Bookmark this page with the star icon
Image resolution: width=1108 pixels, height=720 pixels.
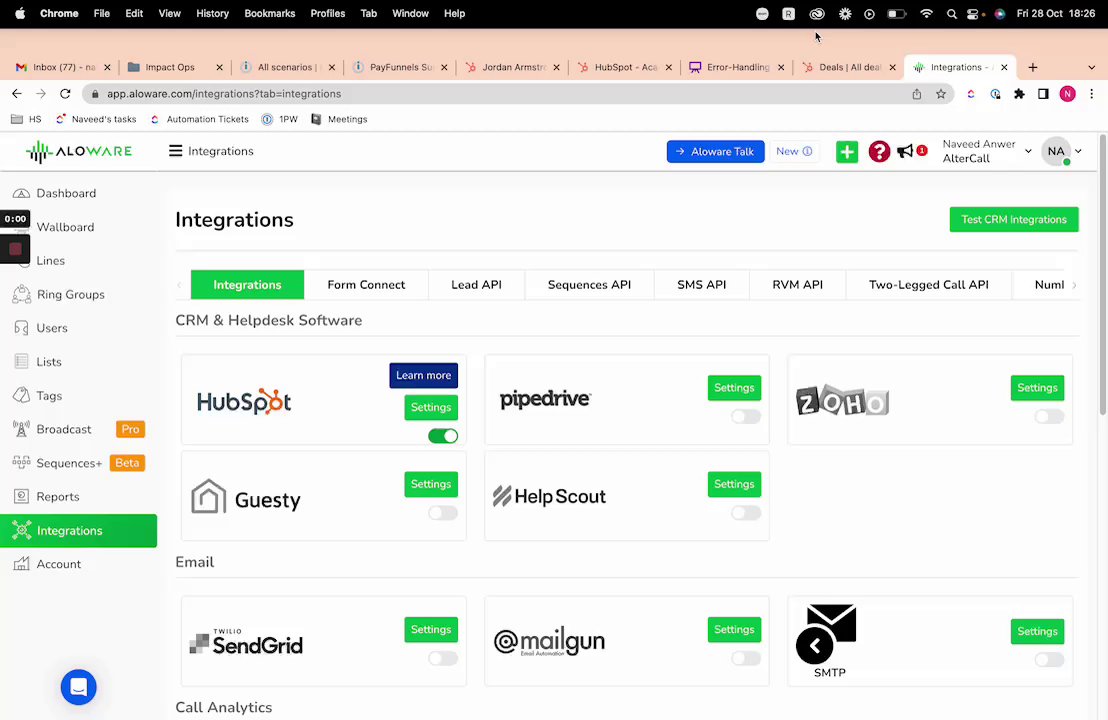[x=941, y=93]
